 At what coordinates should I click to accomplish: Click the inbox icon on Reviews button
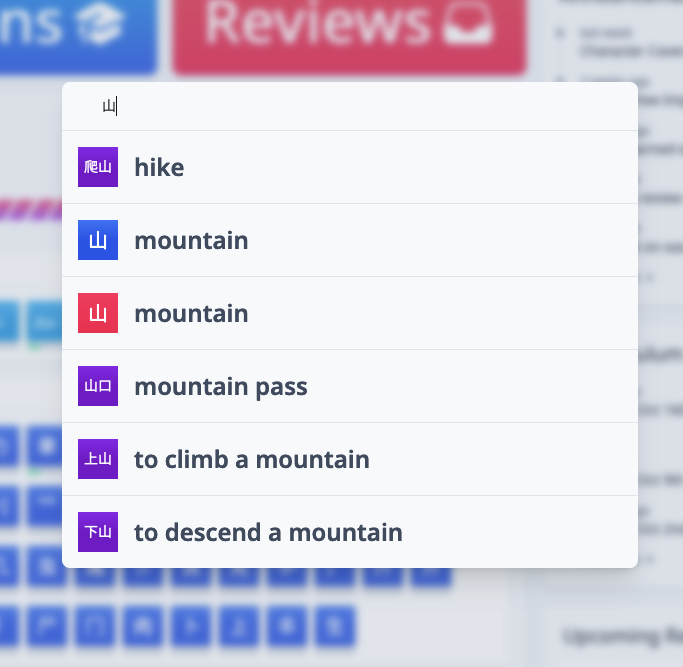(x=469, y=23)
